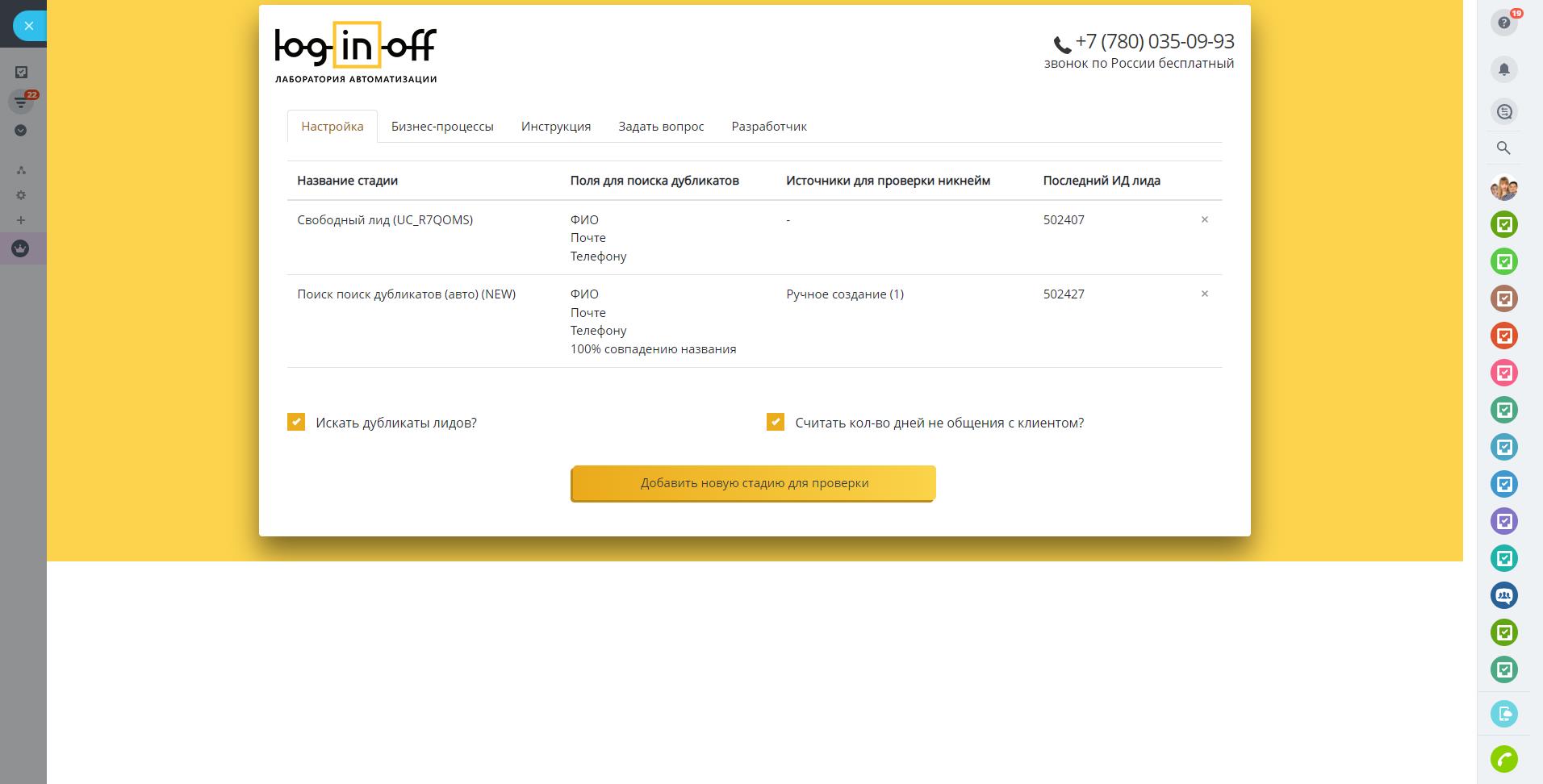Switch to the Бизнес-процессы tab
1543x784 pixels.
pos(442,127)
